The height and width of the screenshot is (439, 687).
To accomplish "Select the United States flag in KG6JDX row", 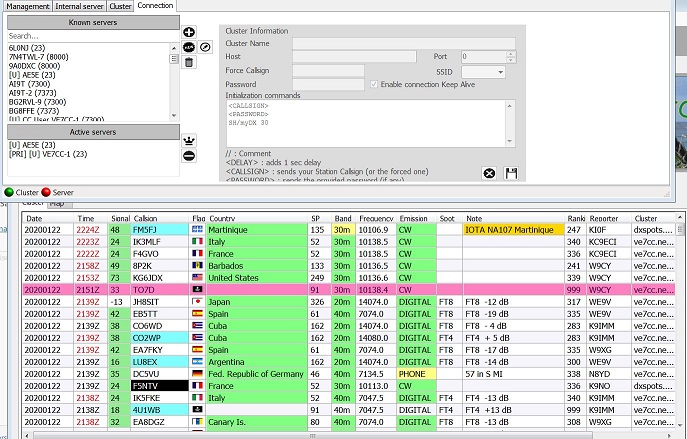I will tap(197, 277).
